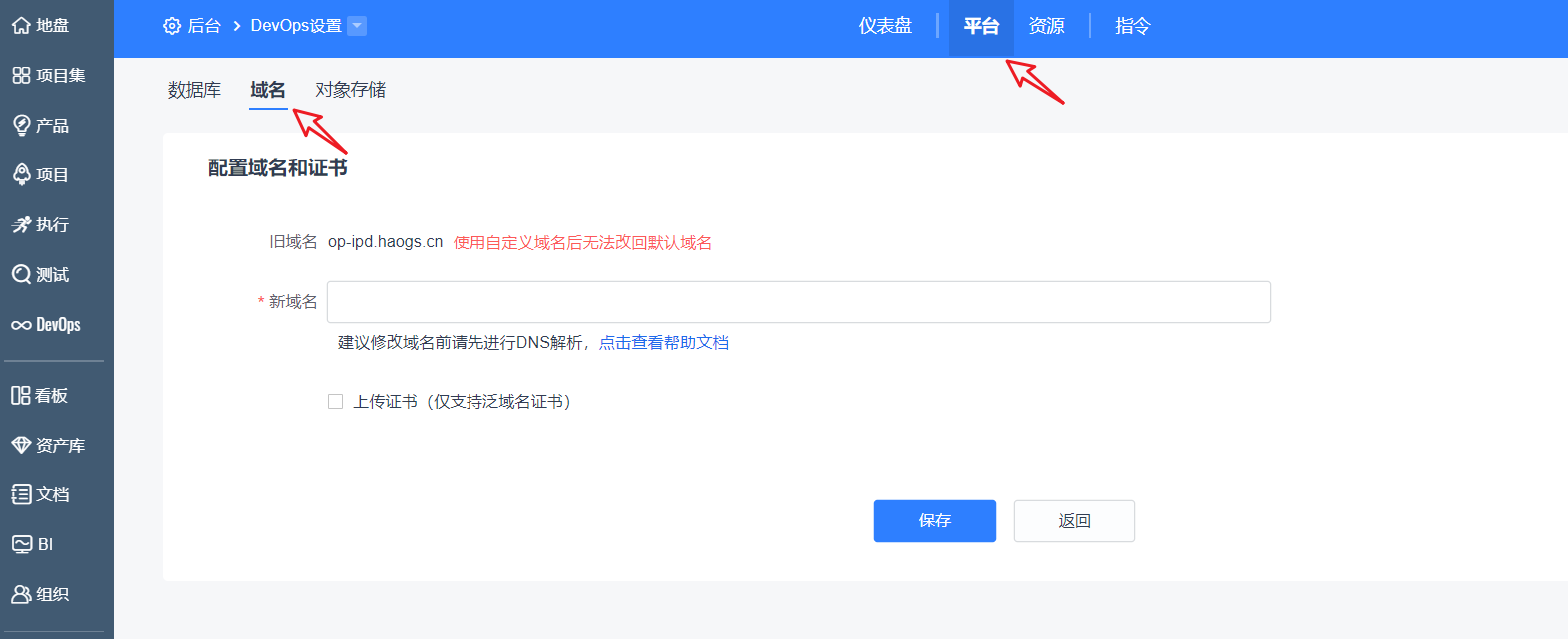Click the red 使用自定义域名后无法改回默认域名 warning text
1568x639 pixels.
coord(582,243)
